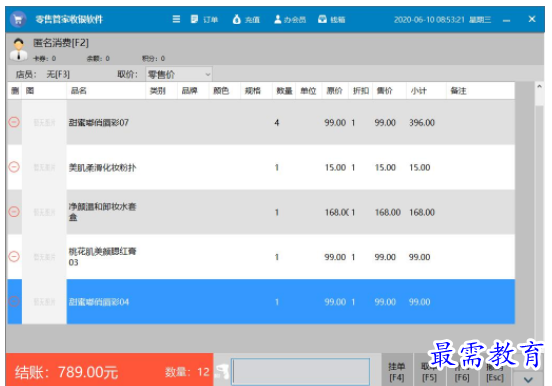Click the 数量 column header
552x386 pixels.
click(x=284, y=91)
